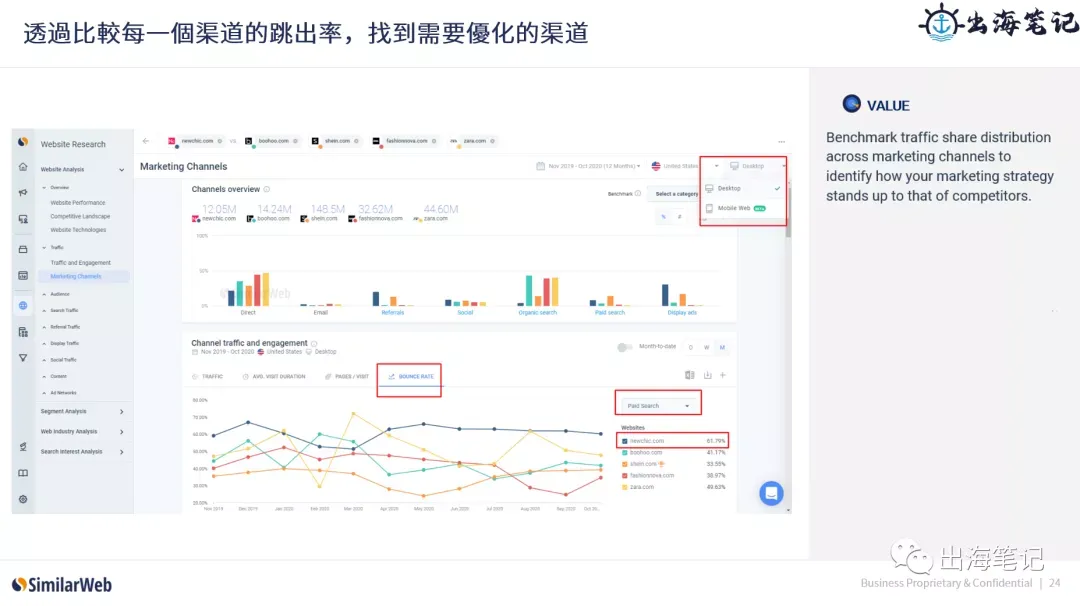Click Display ads channel link

coord(682,313)
